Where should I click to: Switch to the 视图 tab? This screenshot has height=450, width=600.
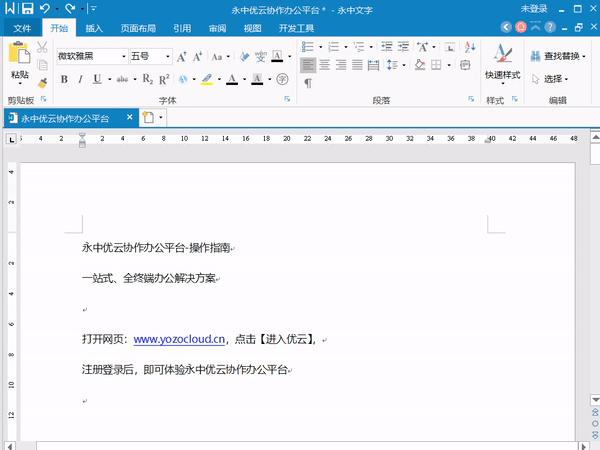pos(253,28)
